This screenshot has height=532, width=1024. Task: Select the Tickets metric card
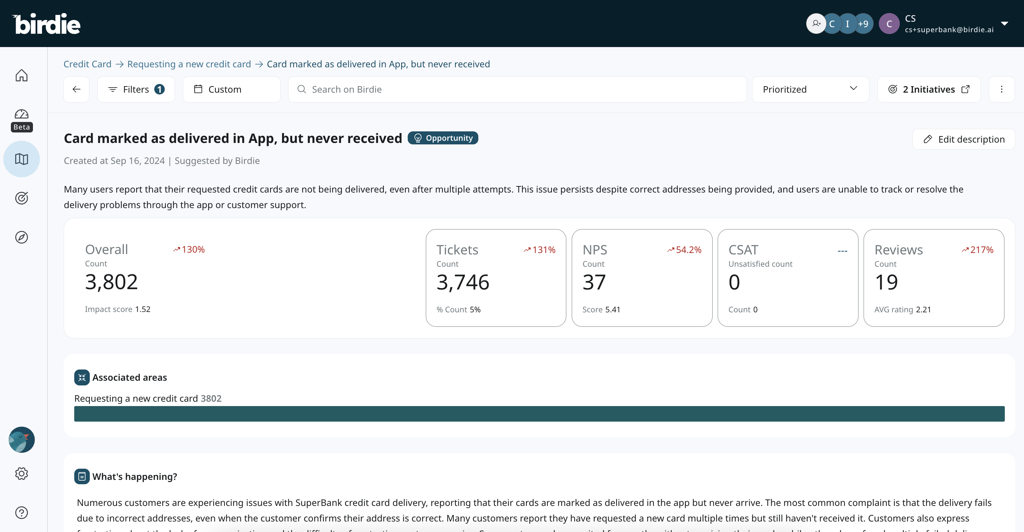pos(495,278)
